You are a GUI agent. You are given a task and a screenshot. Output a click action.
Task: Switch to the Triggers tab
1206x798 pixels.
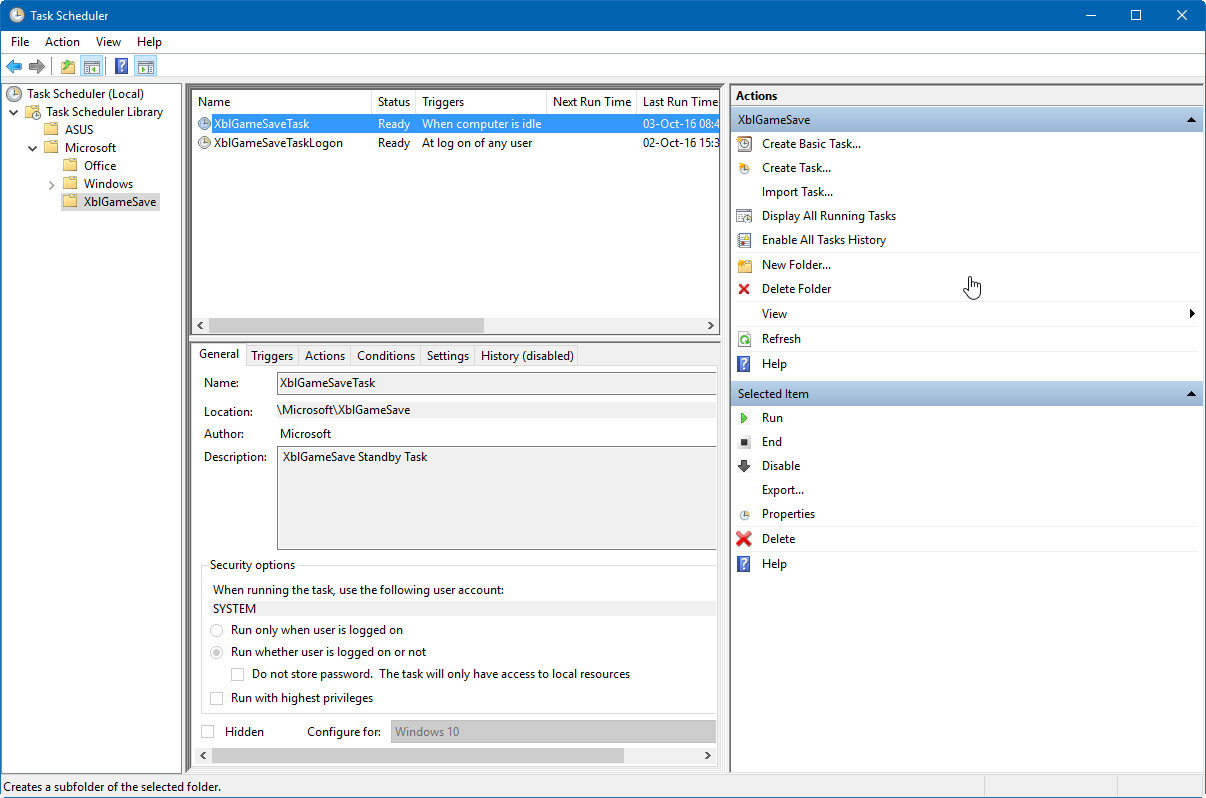tap(272, 356)
